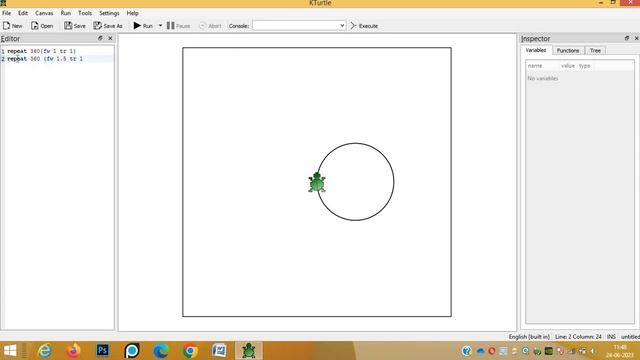Click inside the Console input field
Viewport: 640px width, 360px height.
click(x=296, y=26)
